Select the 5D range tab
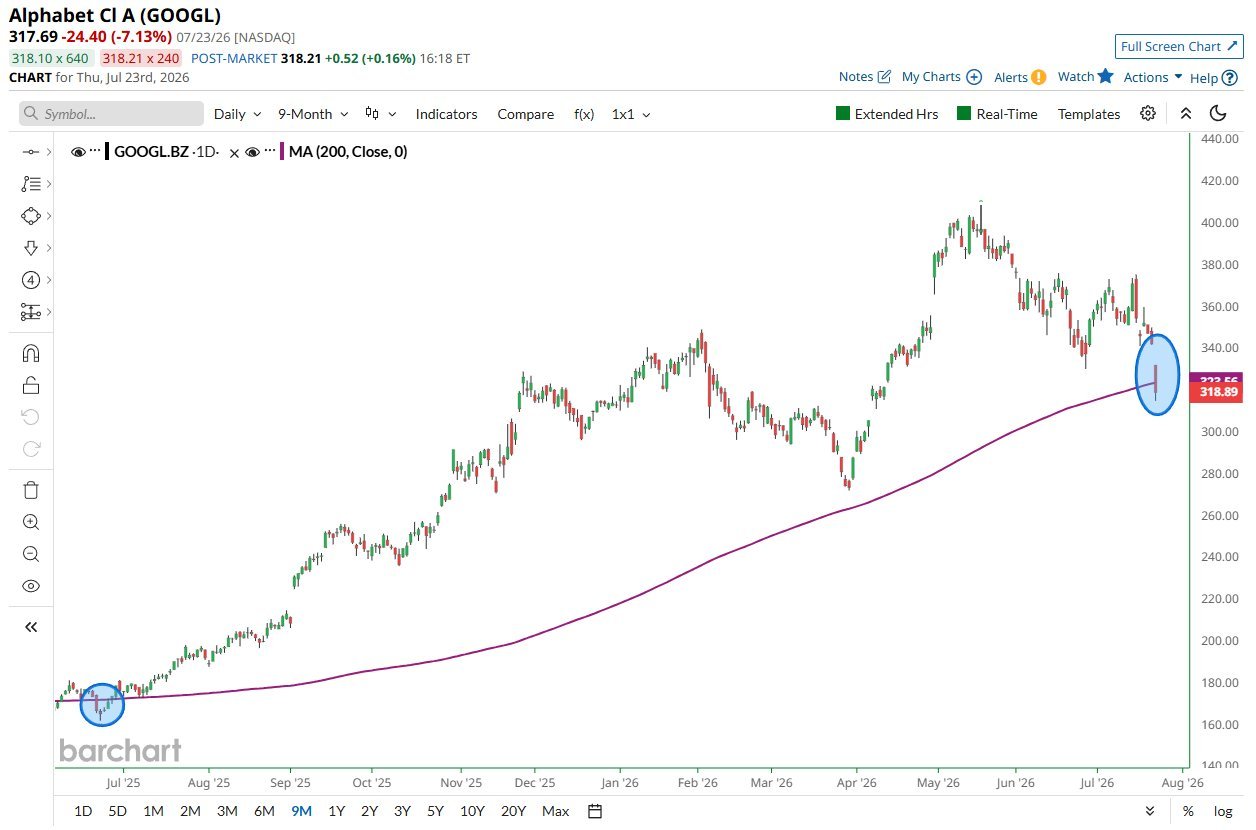The width and height of the screenshot is (1256, 830). 118,811
